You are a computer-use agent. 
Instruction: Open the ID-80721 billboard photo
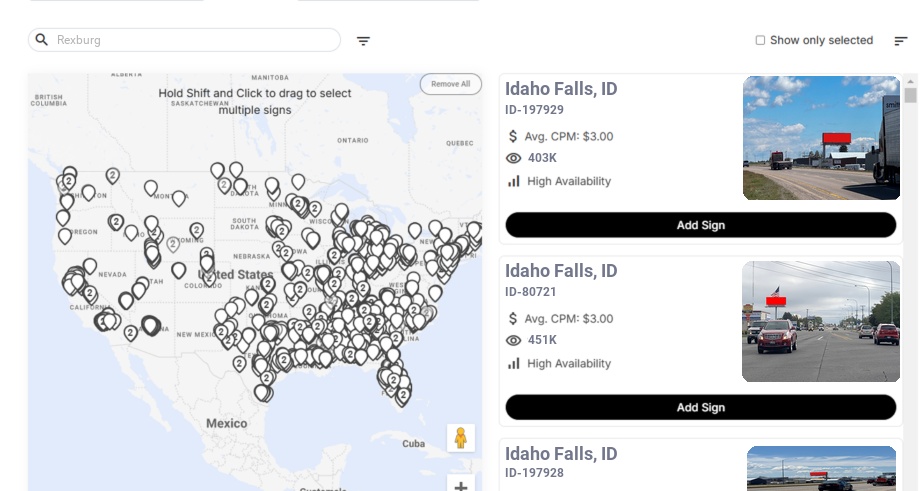click(x=820, y=321)
